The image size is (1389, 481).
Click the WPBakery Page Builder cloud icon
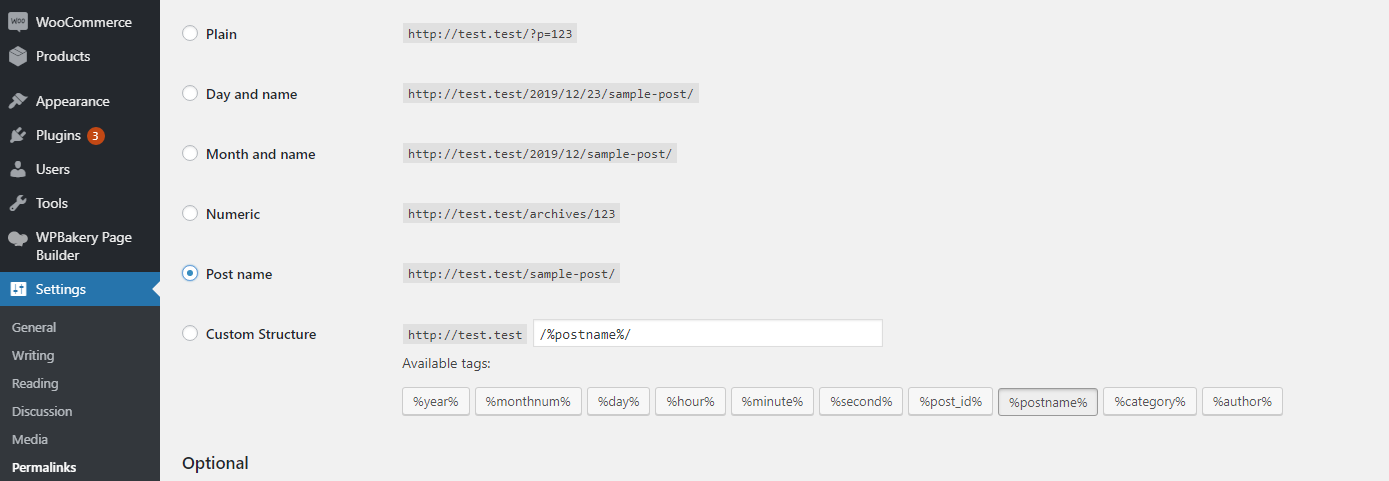[x=18, y=238]
